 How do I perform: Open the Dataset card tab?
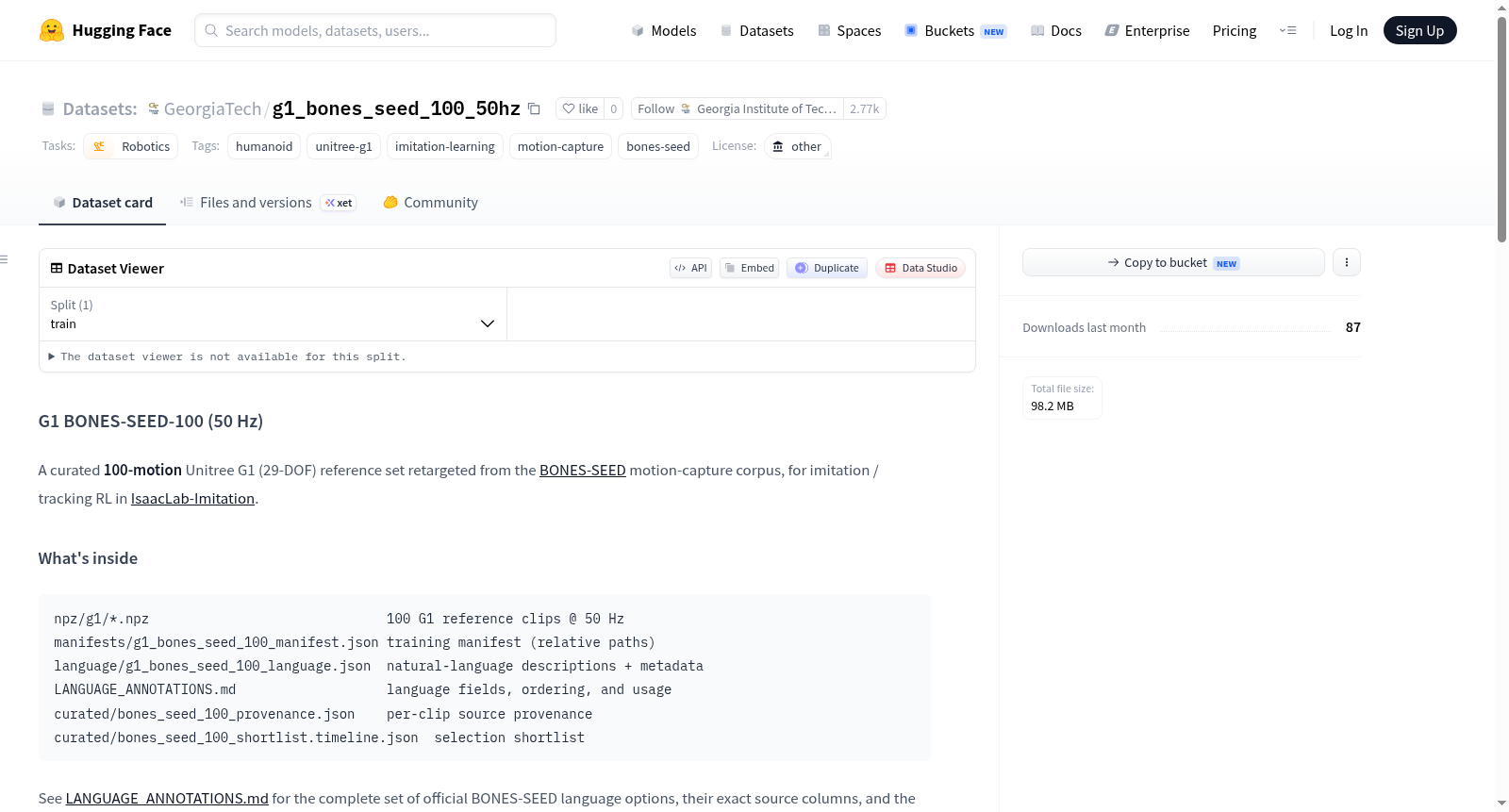(102, 202)
